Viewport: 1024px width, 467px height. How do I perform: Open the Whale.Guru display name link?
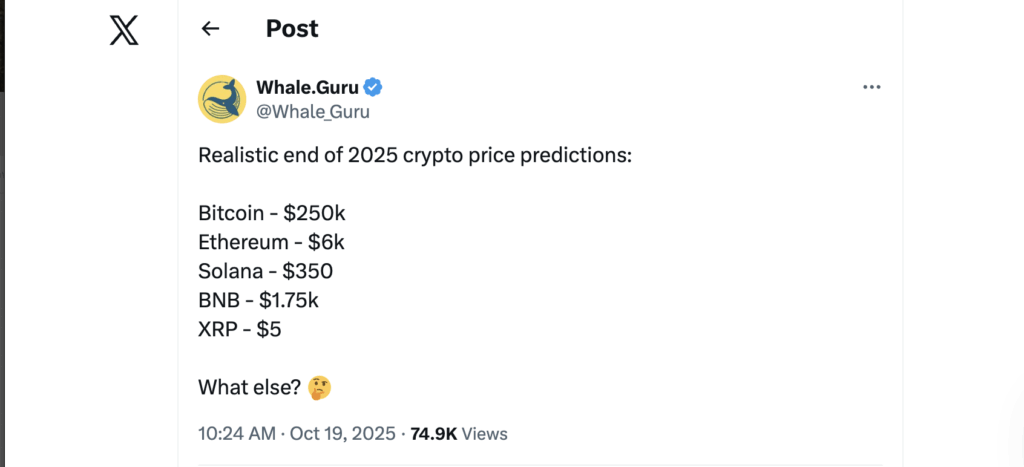pyautogui.click(x=308, y=87)
